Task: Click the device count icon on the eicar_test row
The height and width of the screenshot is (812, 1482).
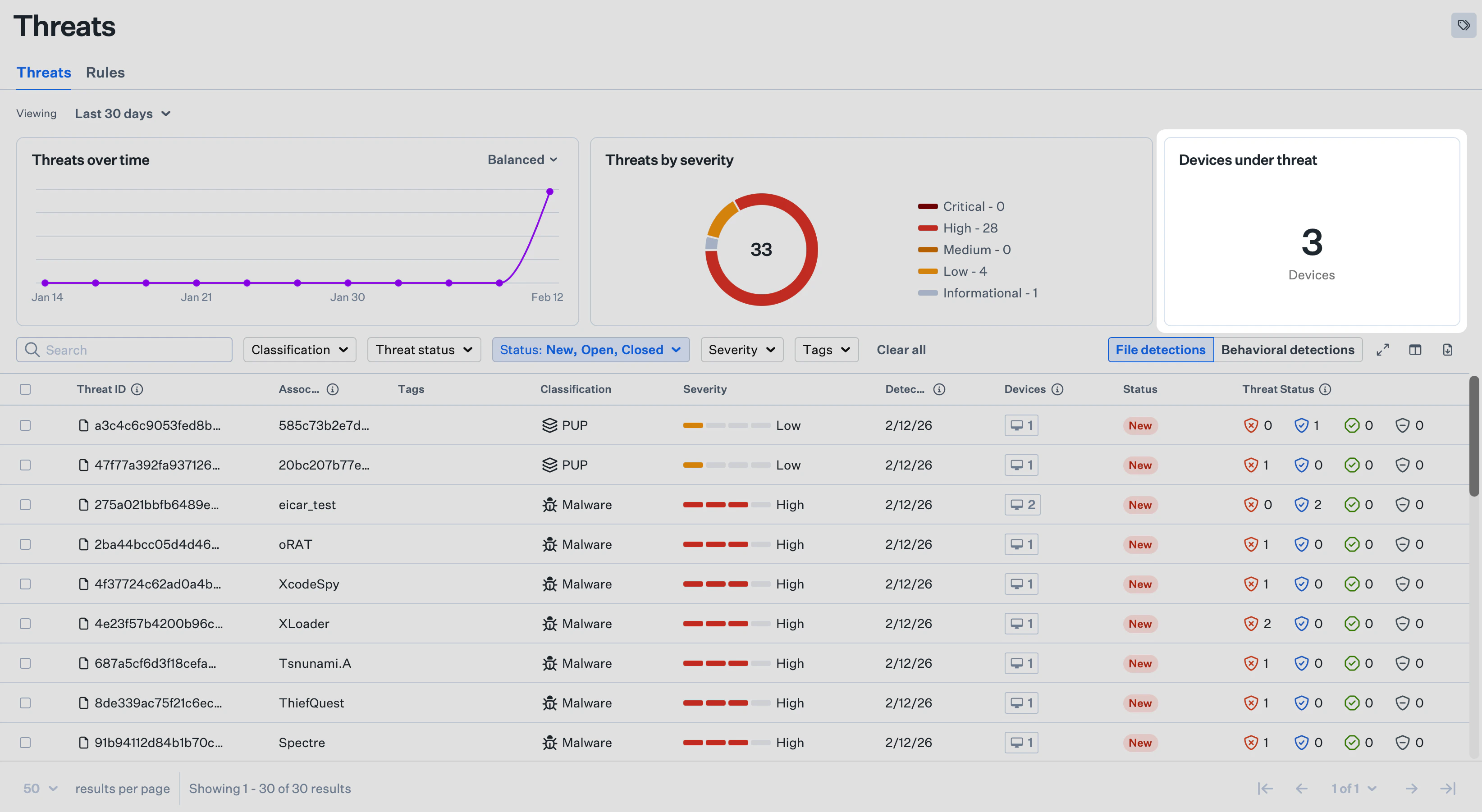Action: (x=1022, y=504)
